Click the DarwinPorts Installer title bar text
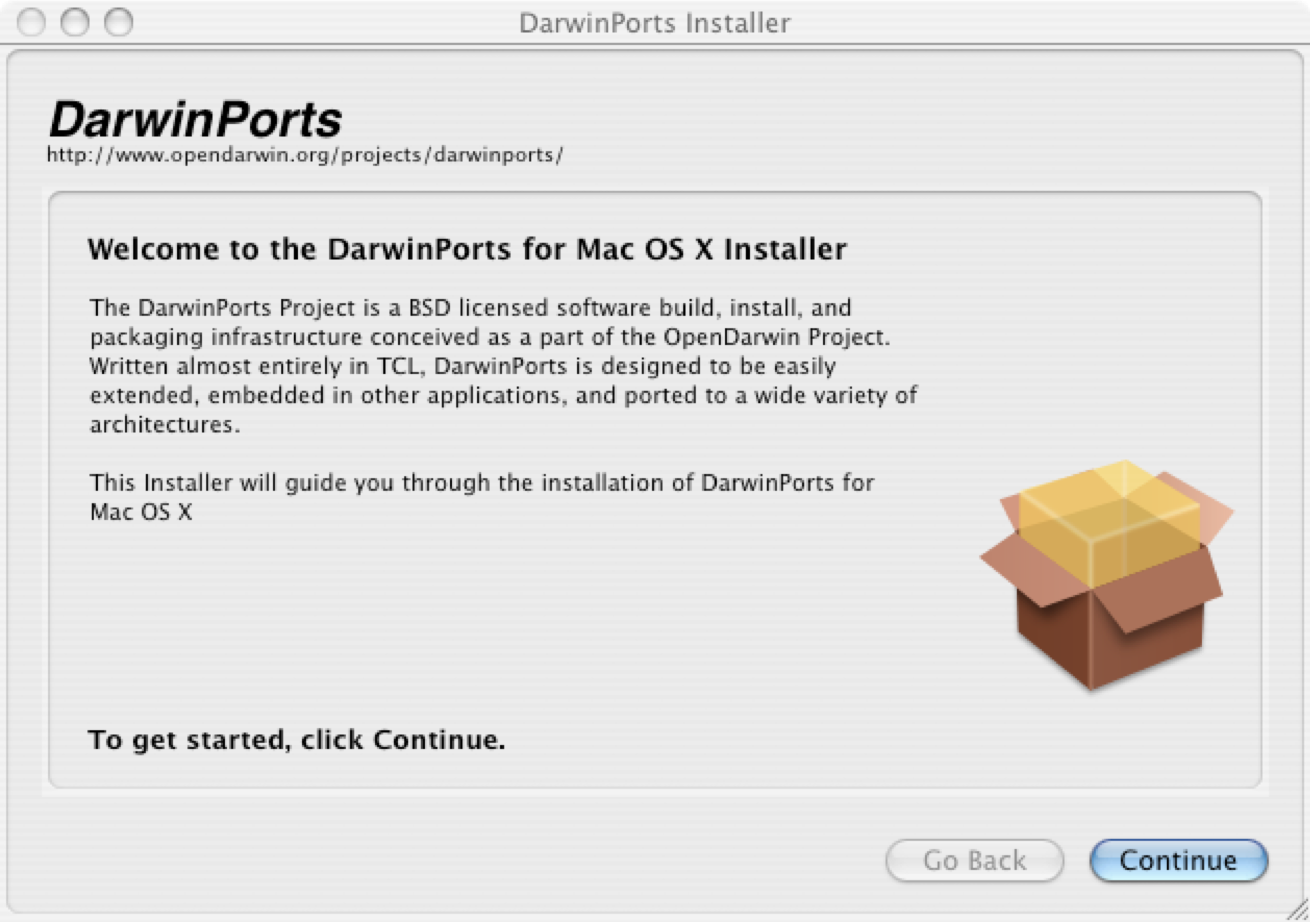The image size is (1310, 922). point(654,22)
